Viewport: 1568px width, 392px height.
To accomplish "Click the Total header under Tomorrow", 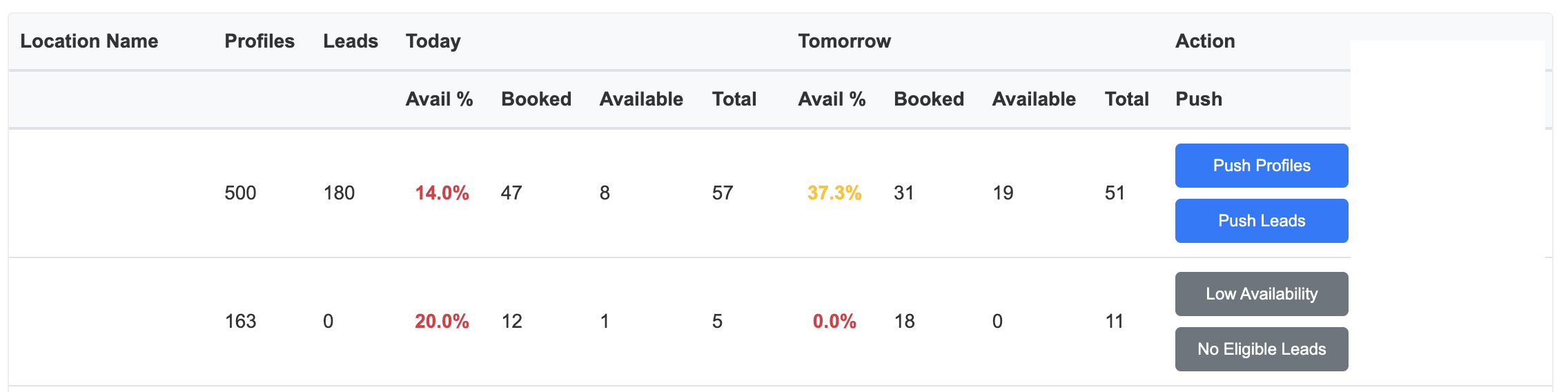I will click(1126, 99).
